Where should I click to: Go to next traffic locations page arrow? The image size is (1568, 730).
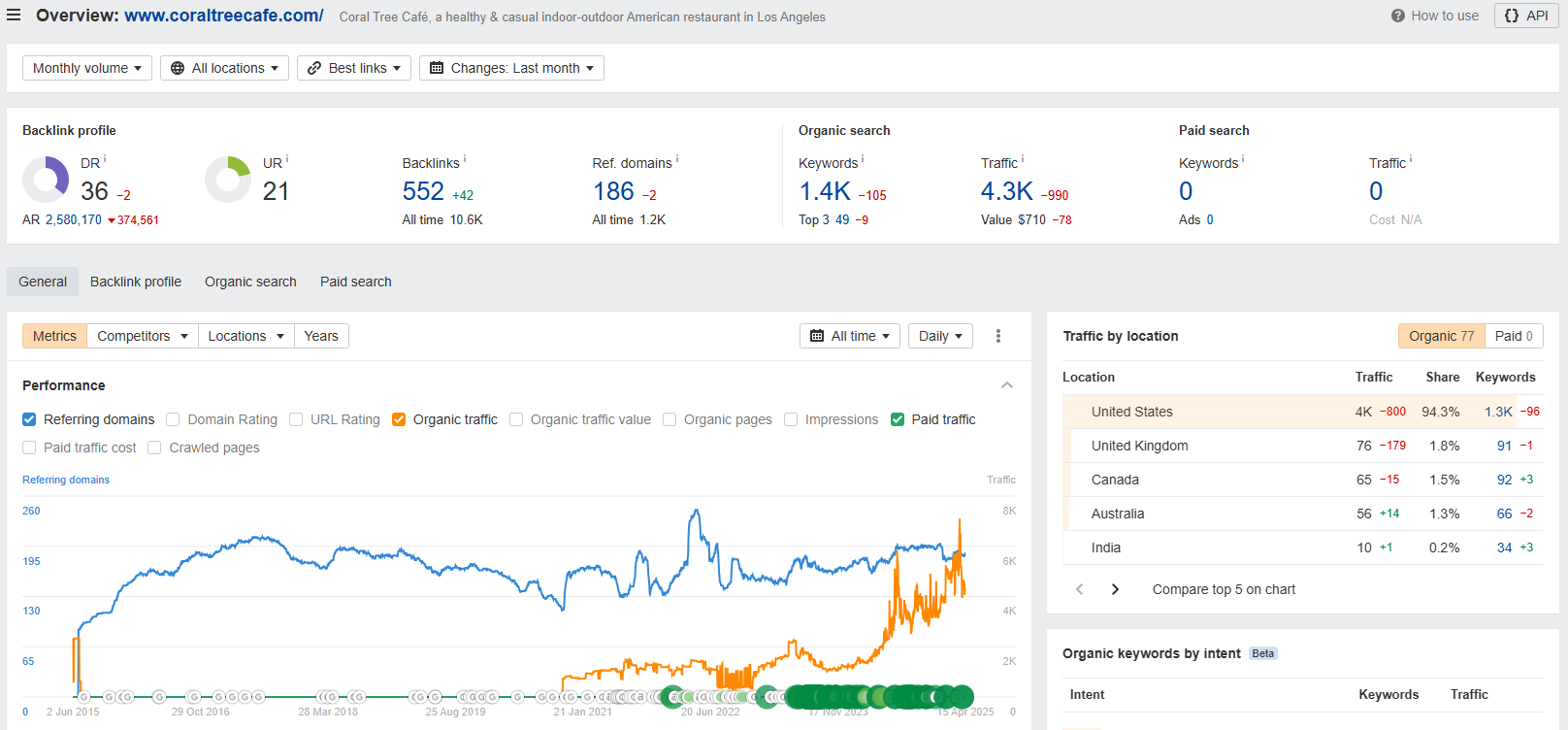[x=1115, y=589]
